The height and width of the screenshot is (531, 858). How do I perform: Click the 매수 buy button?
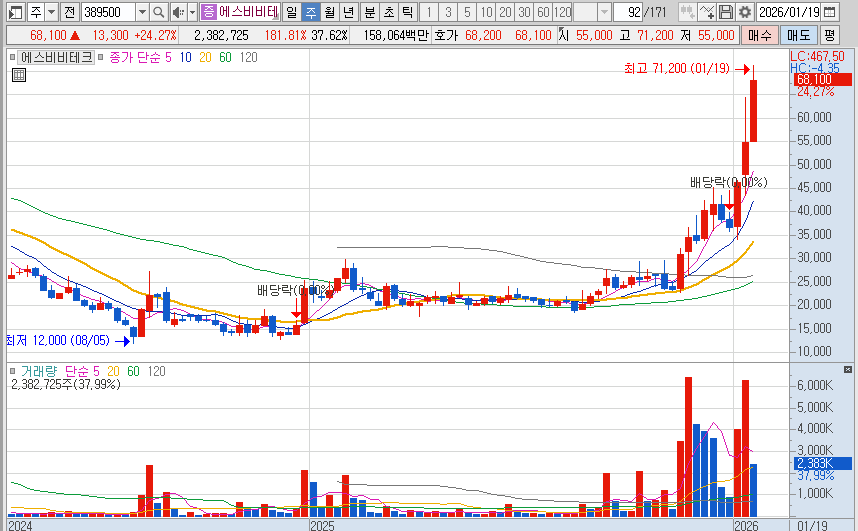[760, 35]
